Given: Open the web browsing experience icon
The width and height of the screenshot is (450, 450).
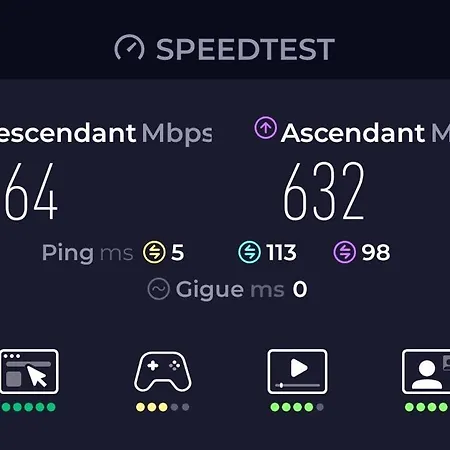Looking at the screenshot, I should (29, 372).
